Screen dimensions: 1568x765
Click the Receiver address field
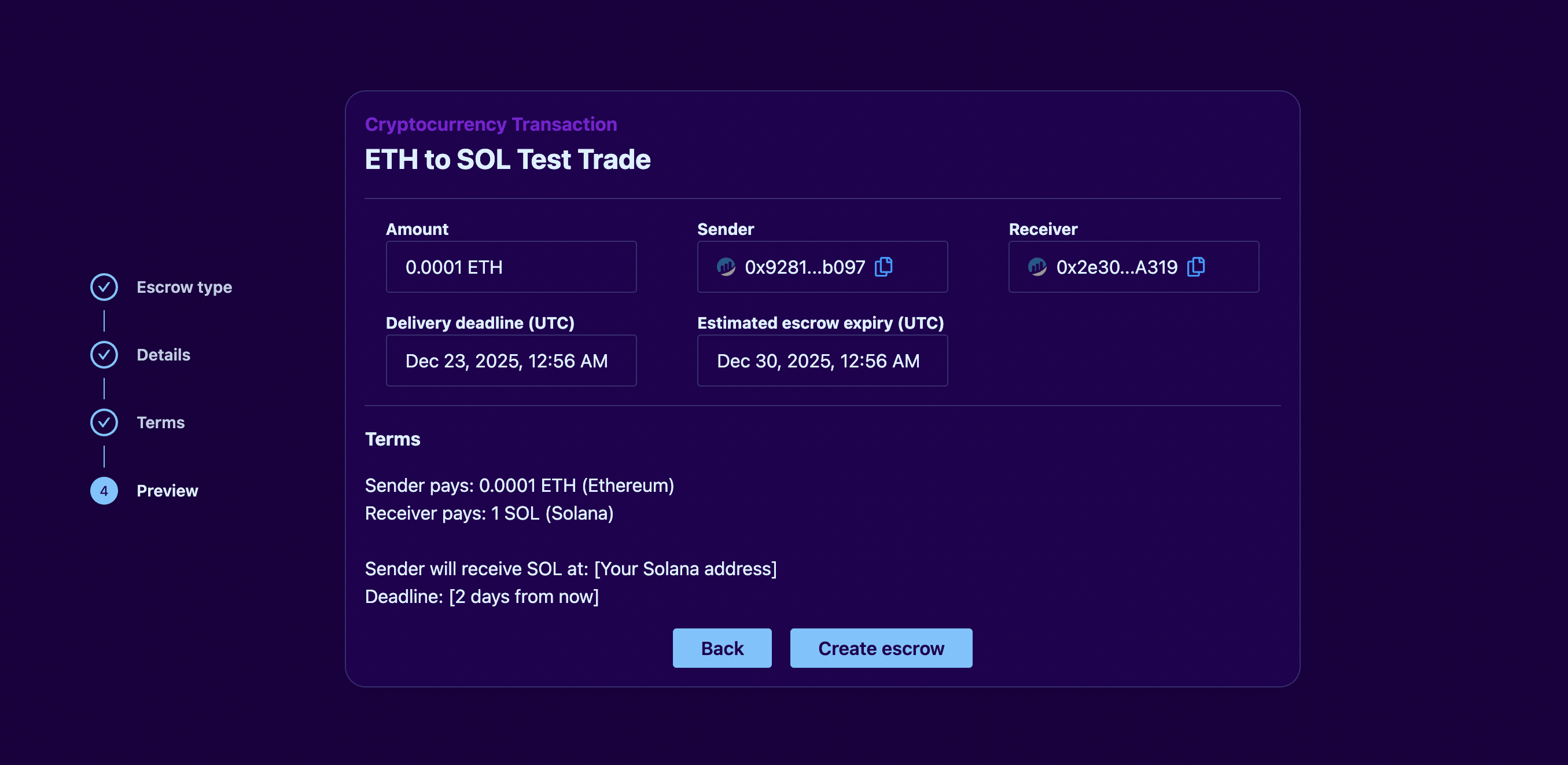(x=1116, y=267)
